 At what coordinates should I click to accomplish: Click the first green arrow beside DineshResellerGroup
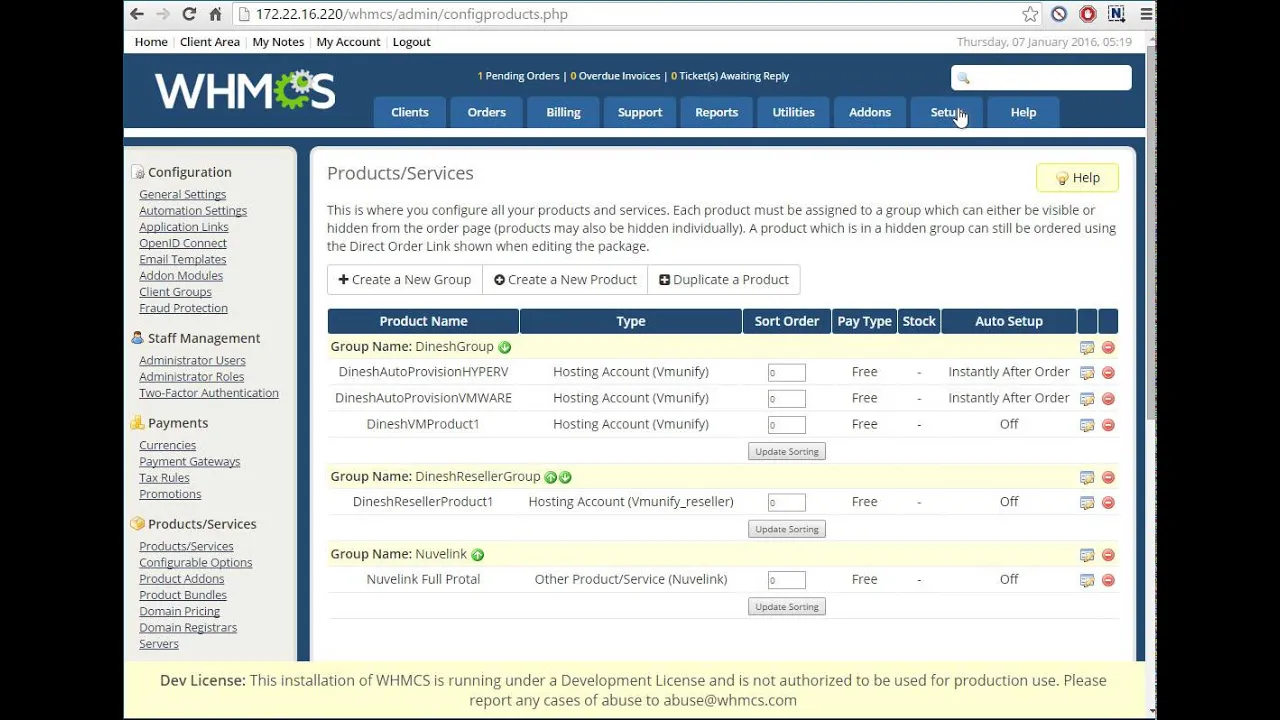click(550, 477)
